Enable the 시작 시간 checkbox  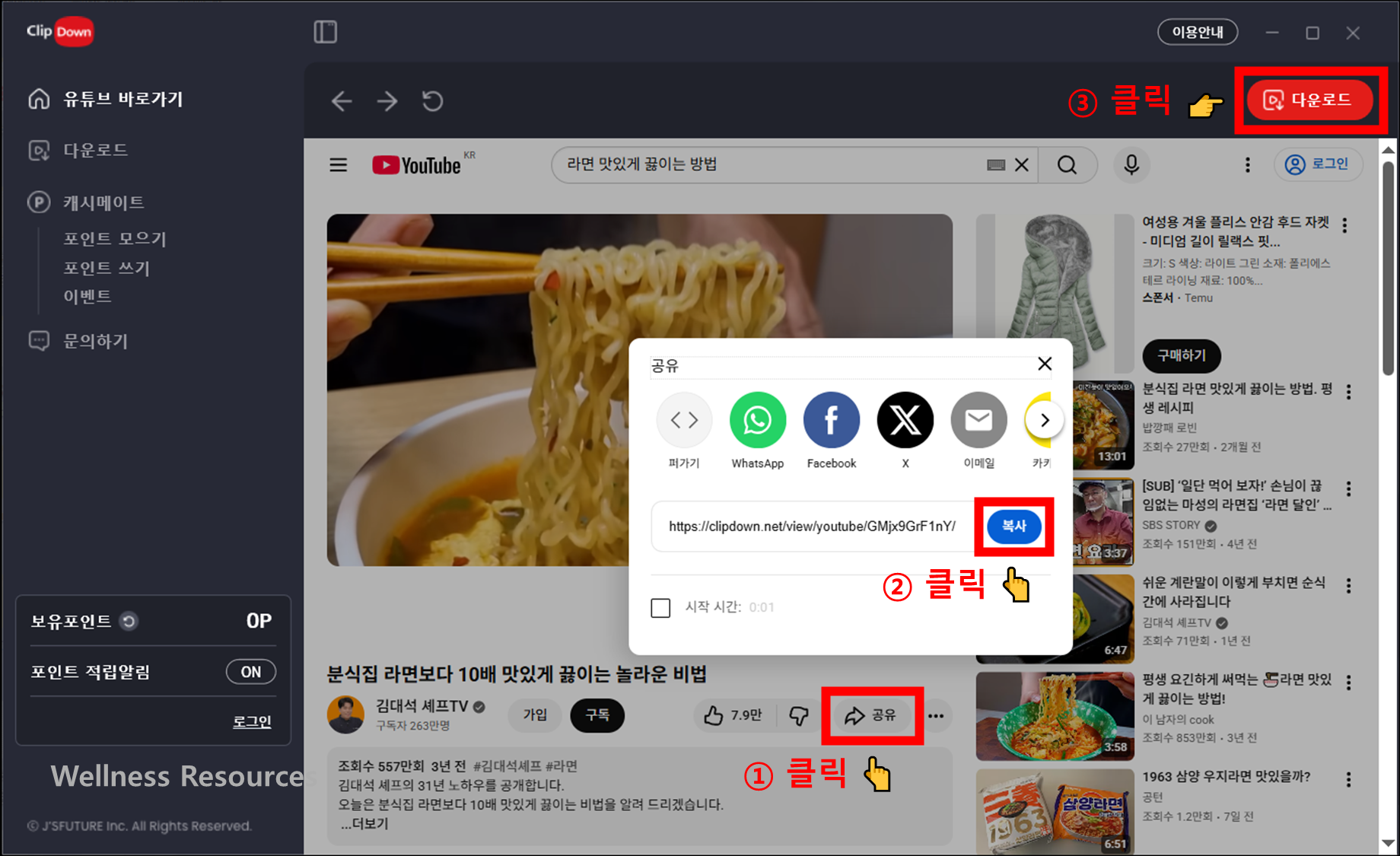[660, 608]
